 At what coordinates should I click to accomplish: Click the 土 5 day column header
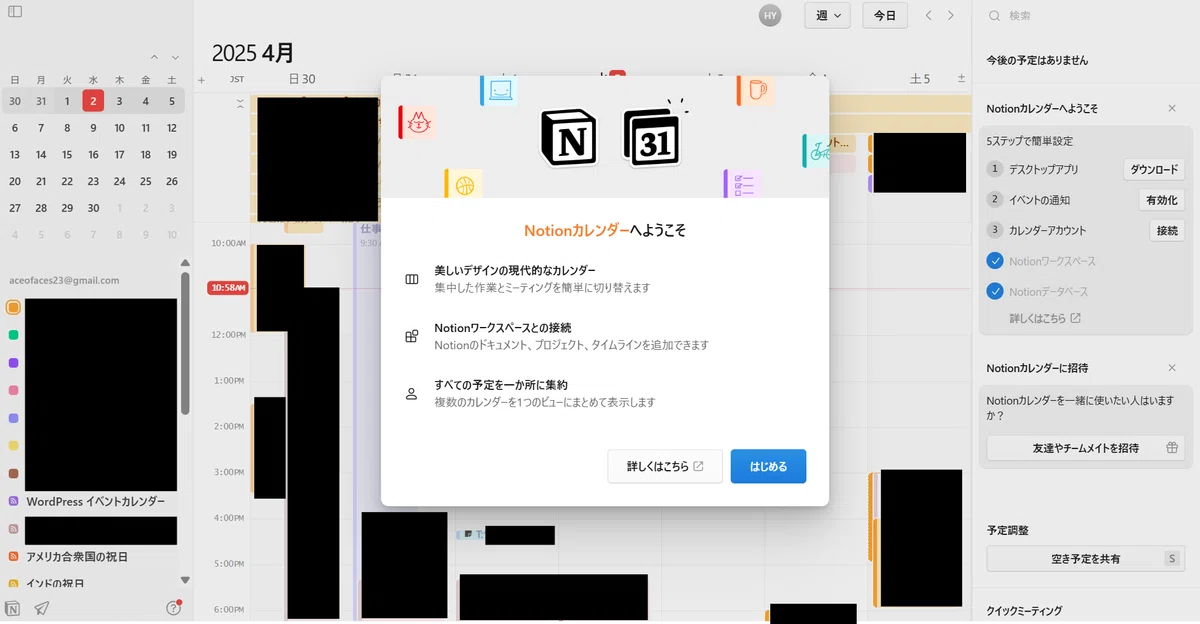pyautogui.click(x=920, y=79)
